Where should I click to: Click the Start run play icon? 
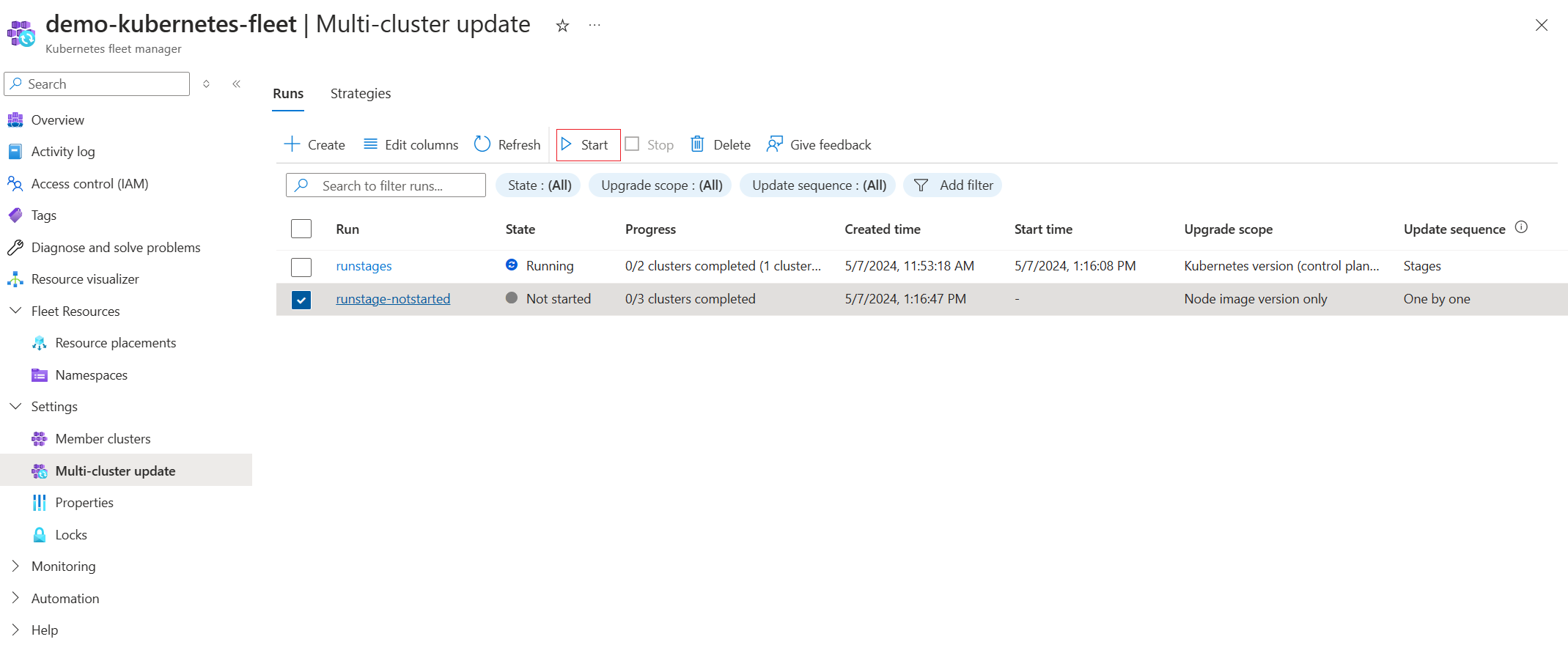tap(567, 144)
